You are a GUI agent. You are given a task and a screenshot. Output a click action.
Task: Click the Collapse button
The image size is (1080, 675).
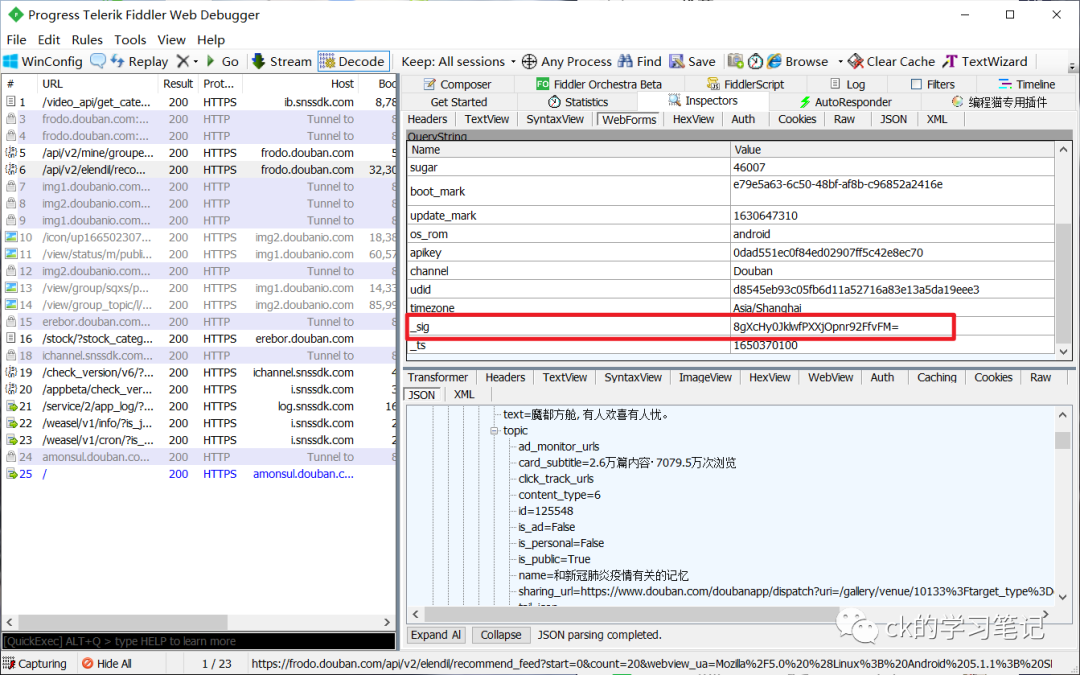coord(501,635)
